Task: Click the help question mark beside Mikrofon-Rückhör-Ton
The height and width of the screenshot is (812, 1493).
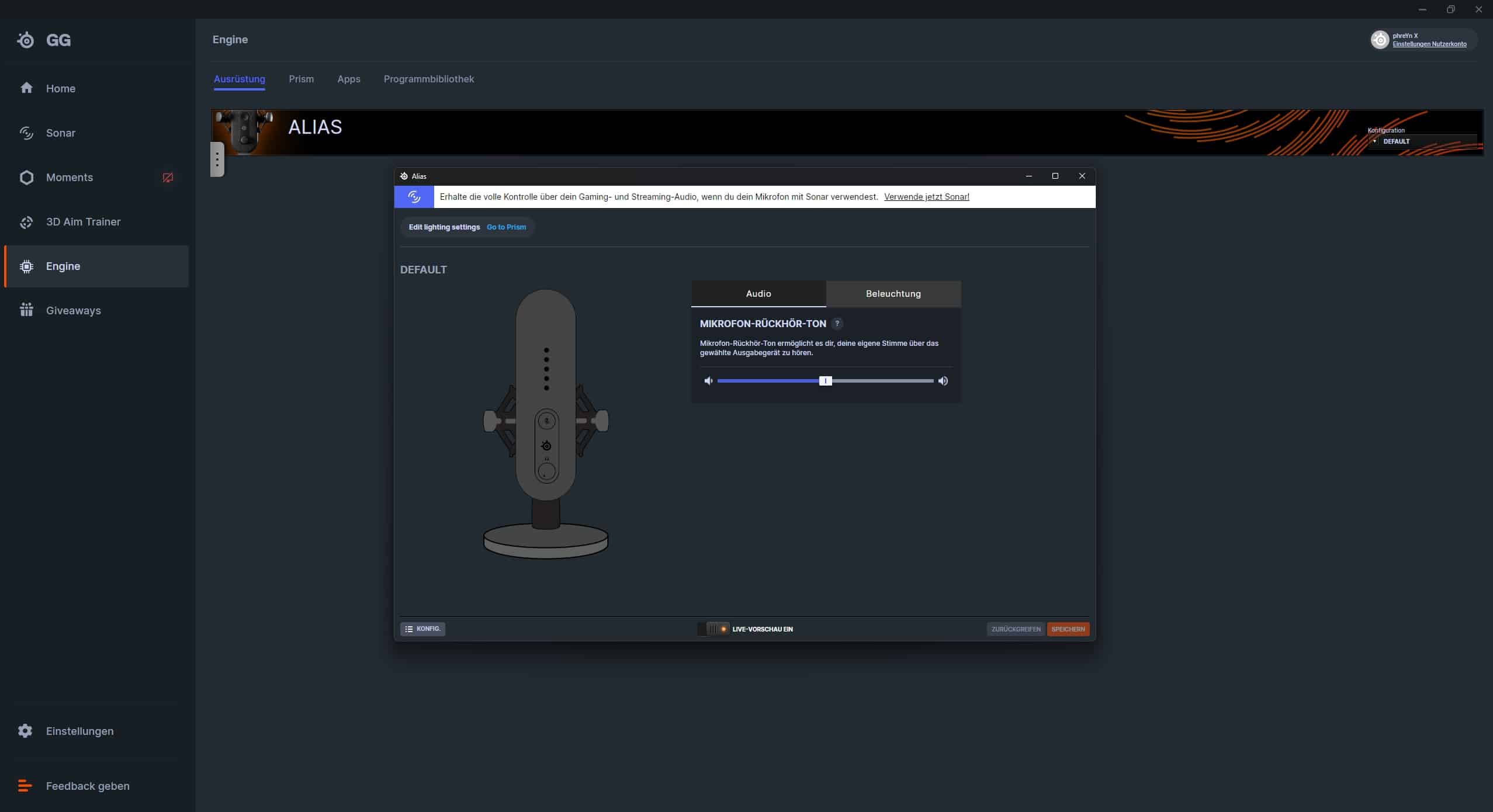Action: [x=837, y=324]
